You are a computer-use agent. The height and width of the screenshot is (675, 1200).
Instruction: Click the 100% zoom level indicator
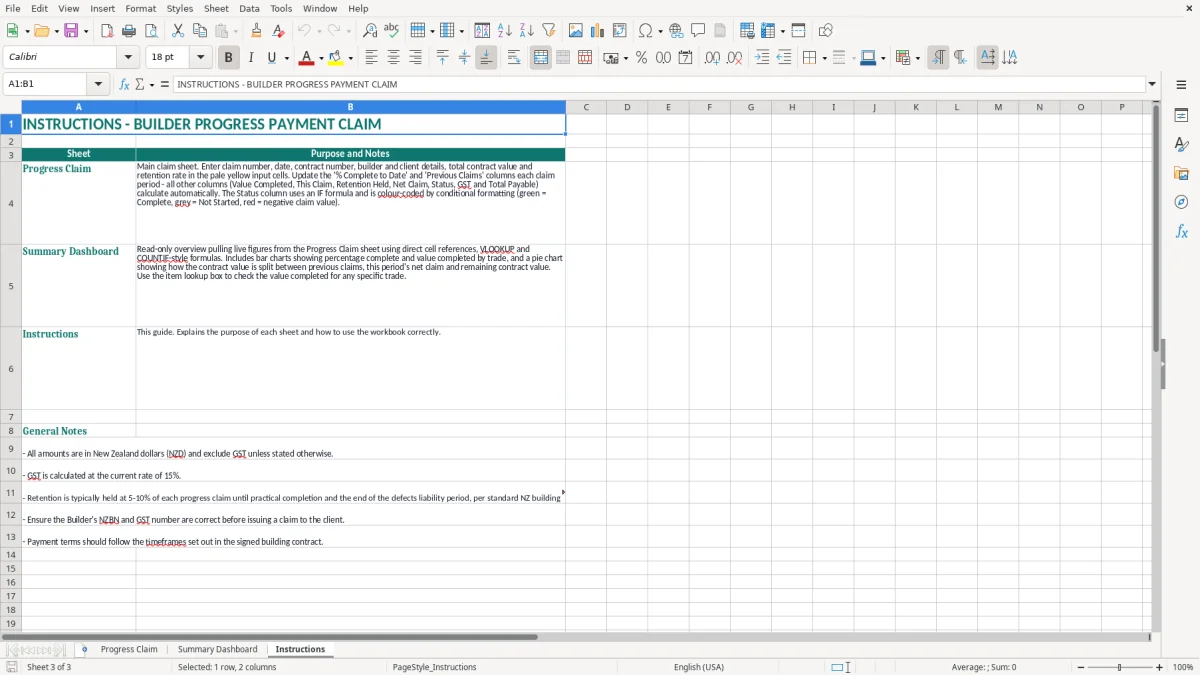pos(1183,667)
